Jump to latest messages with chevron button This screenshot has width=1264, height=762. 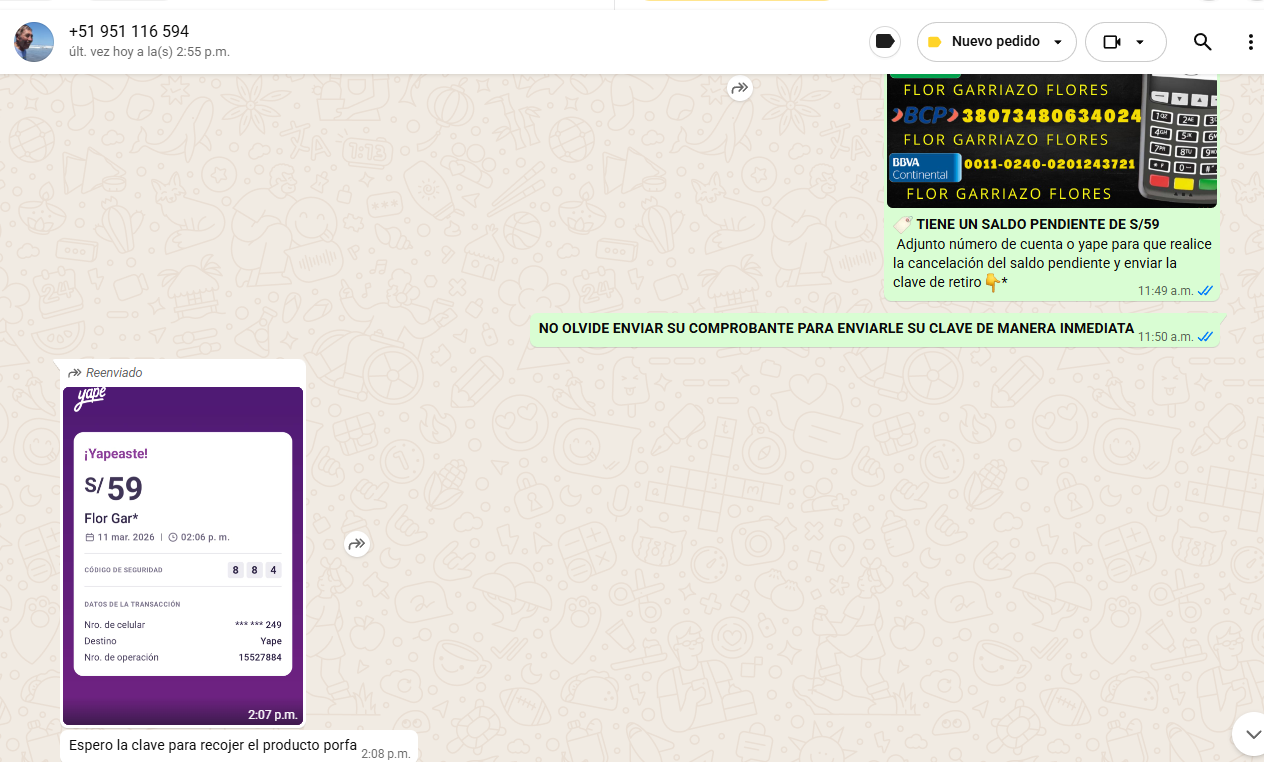(1250, 733)
